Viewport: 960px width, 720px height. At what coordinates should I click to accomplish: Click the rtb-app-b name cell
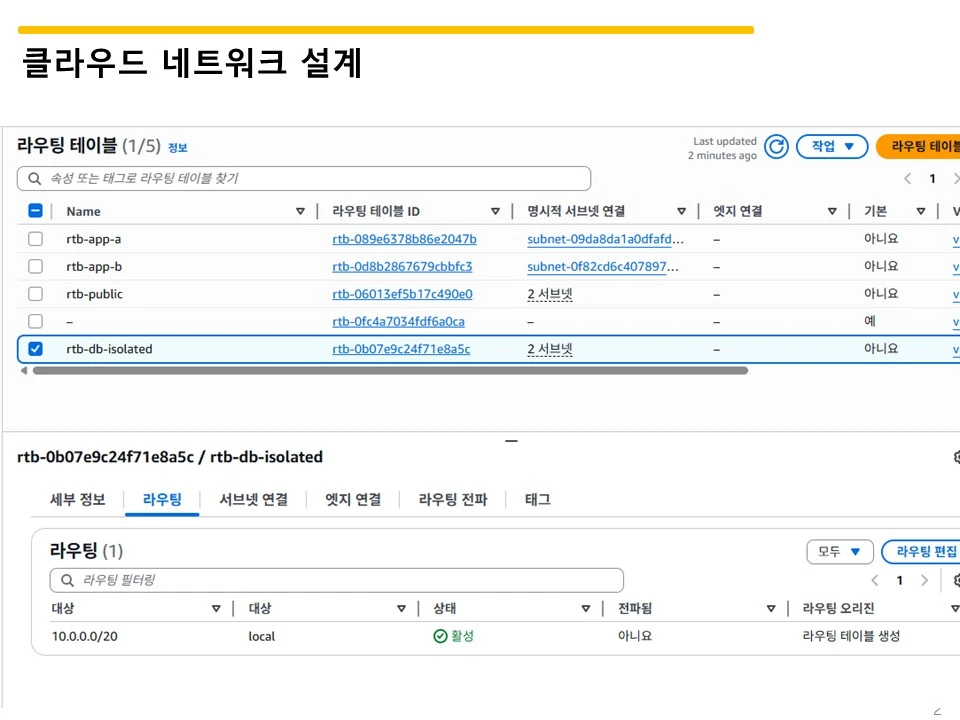click(94, 266)
